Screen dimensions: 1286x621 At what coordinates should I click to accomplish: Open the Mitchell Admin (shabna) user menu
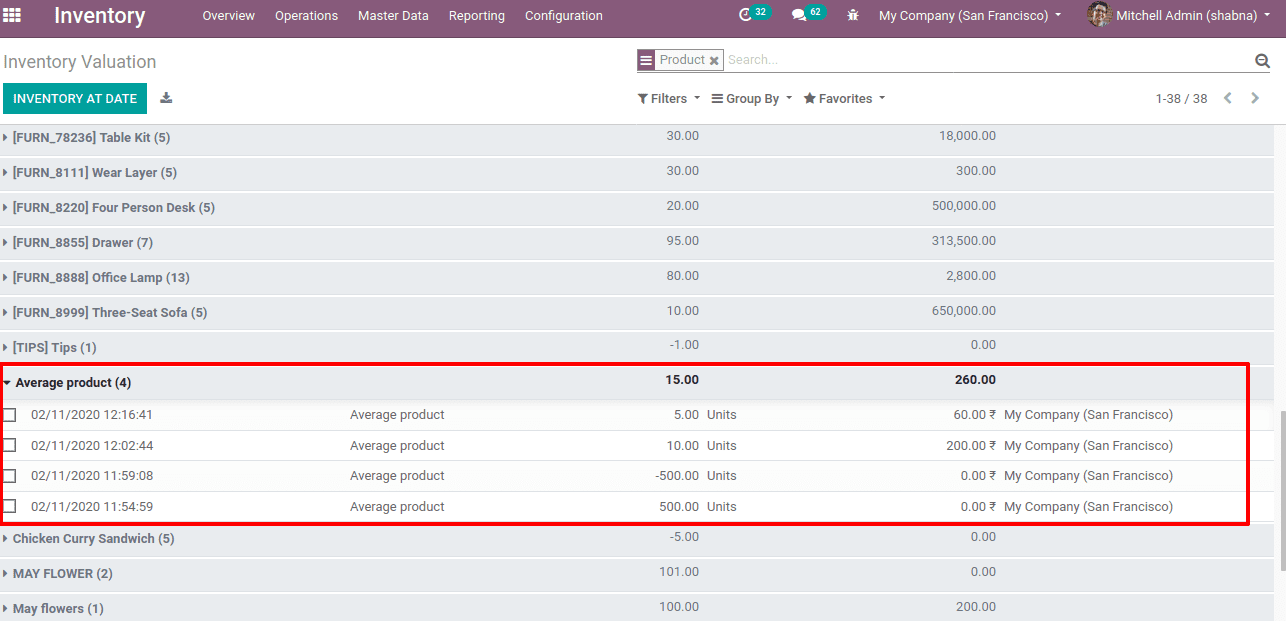(x=1194, y=16)
